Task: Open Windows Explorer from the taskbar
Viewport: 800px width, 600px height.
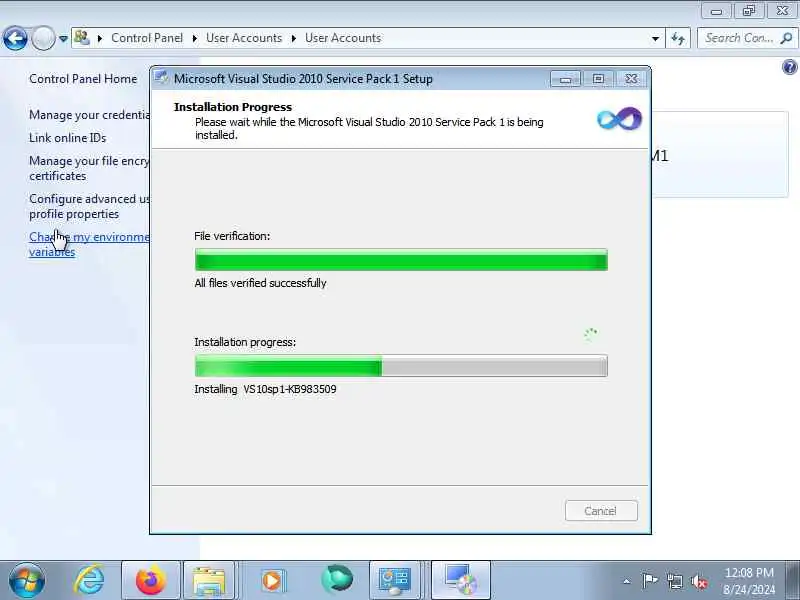Action: click(x=209, y=581)
